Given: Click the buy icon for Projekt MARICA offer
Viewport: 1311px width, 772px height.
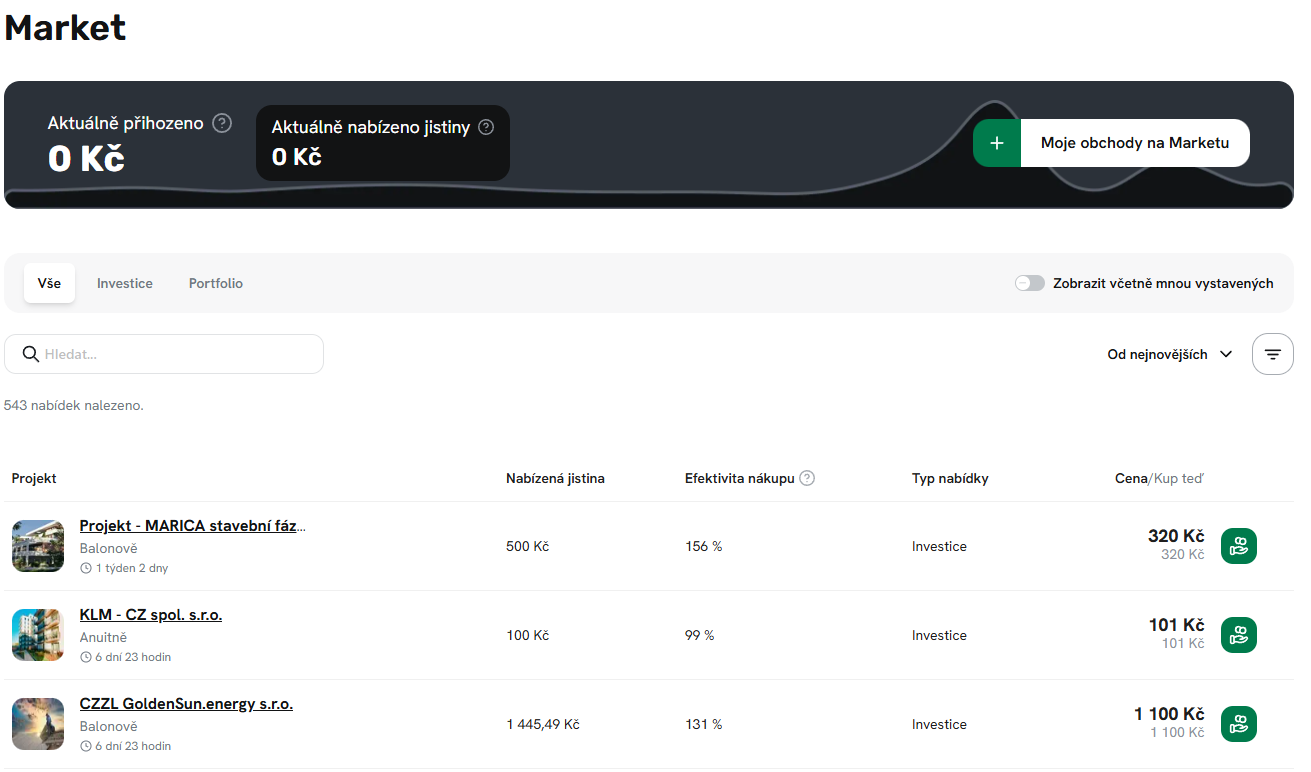Looking at the screenshot, I should click(1238, 546).
